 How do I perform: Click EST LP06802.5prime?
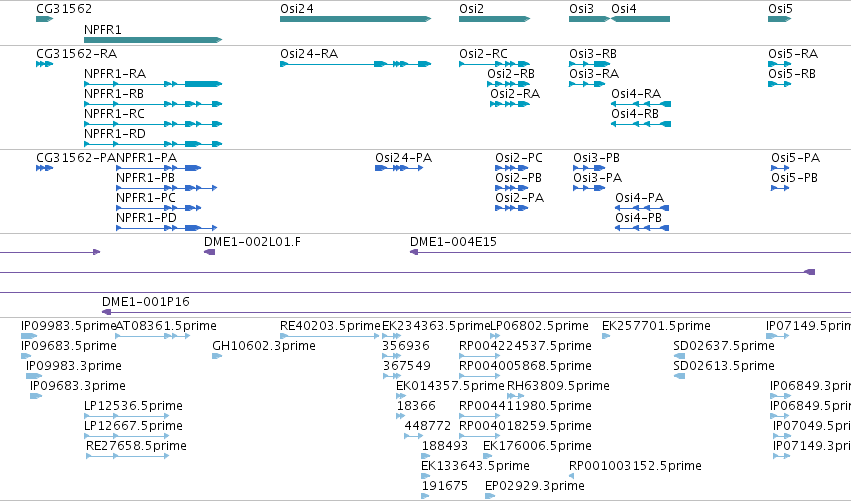tap(495, 336)
